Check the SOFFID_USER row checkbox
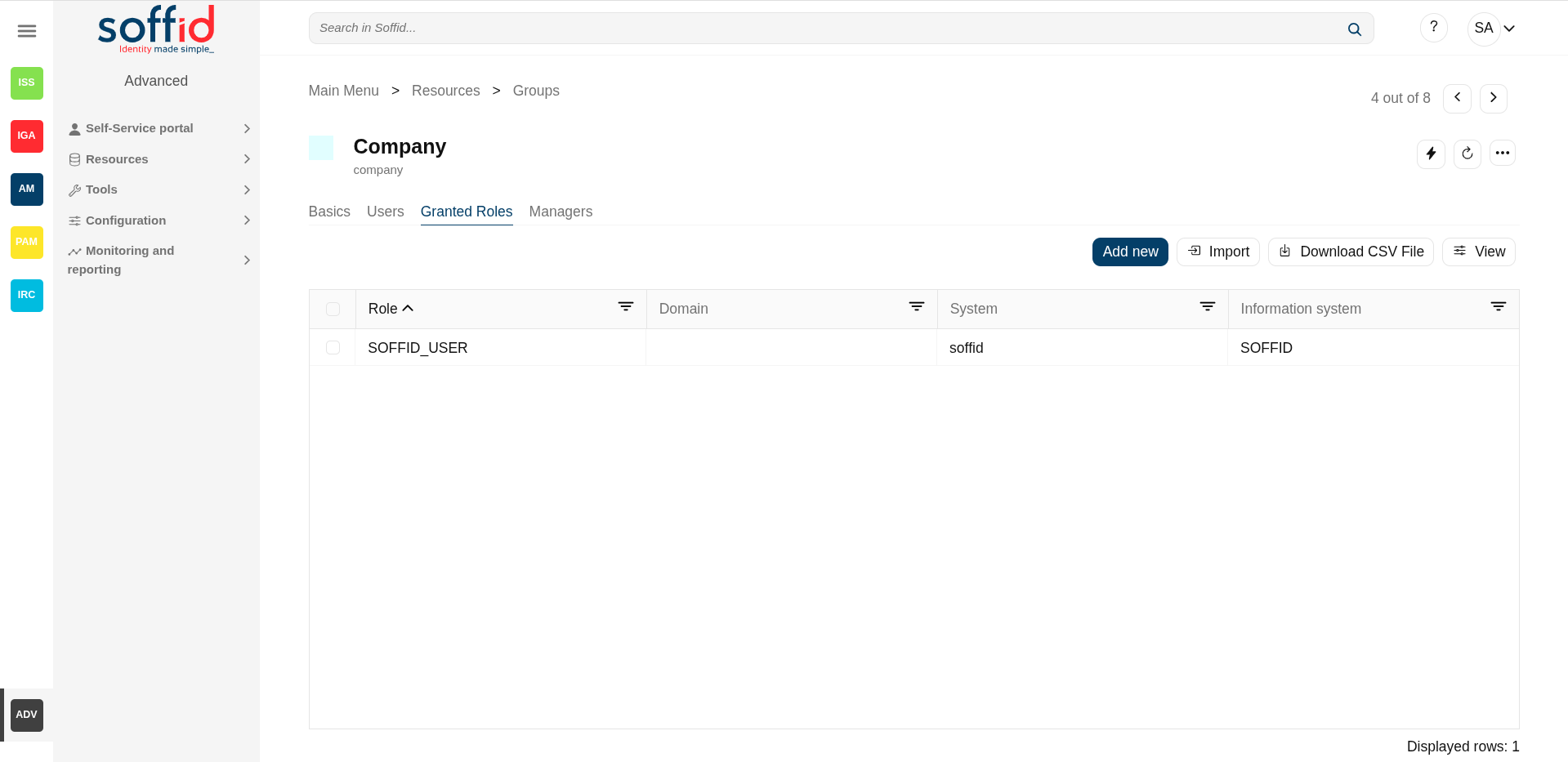The height and width of the screenshot is (762, 1568). coord(333,348)
